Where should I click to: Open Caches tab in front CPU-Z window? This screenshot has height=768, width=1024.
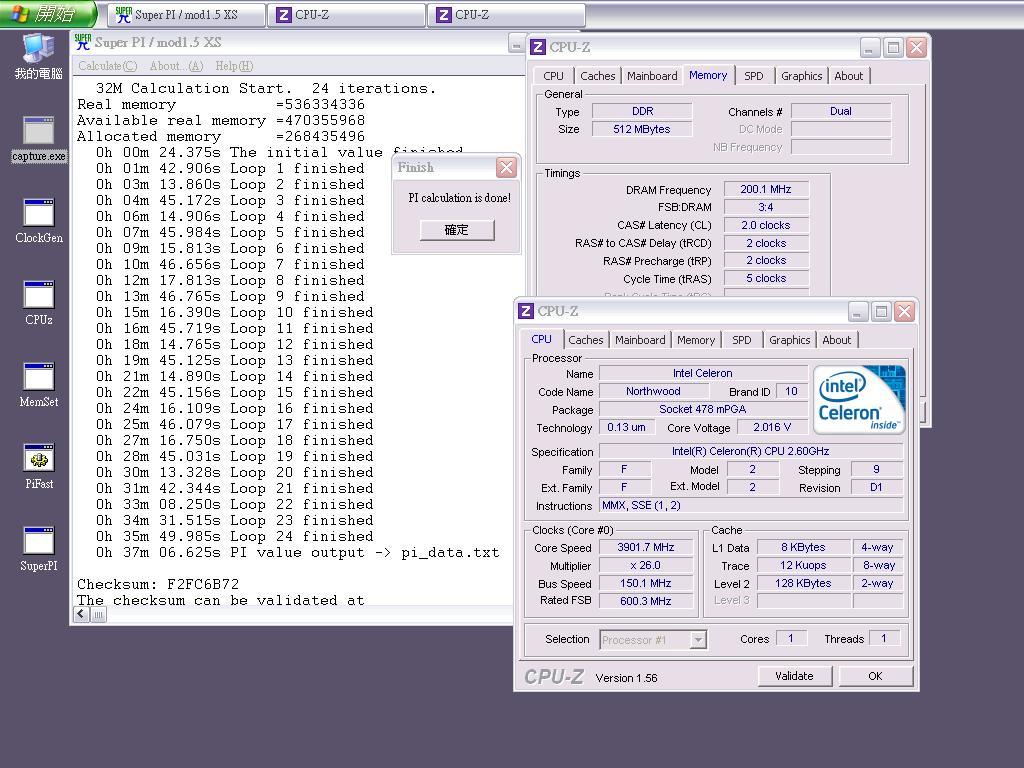(x=586, y=340)
